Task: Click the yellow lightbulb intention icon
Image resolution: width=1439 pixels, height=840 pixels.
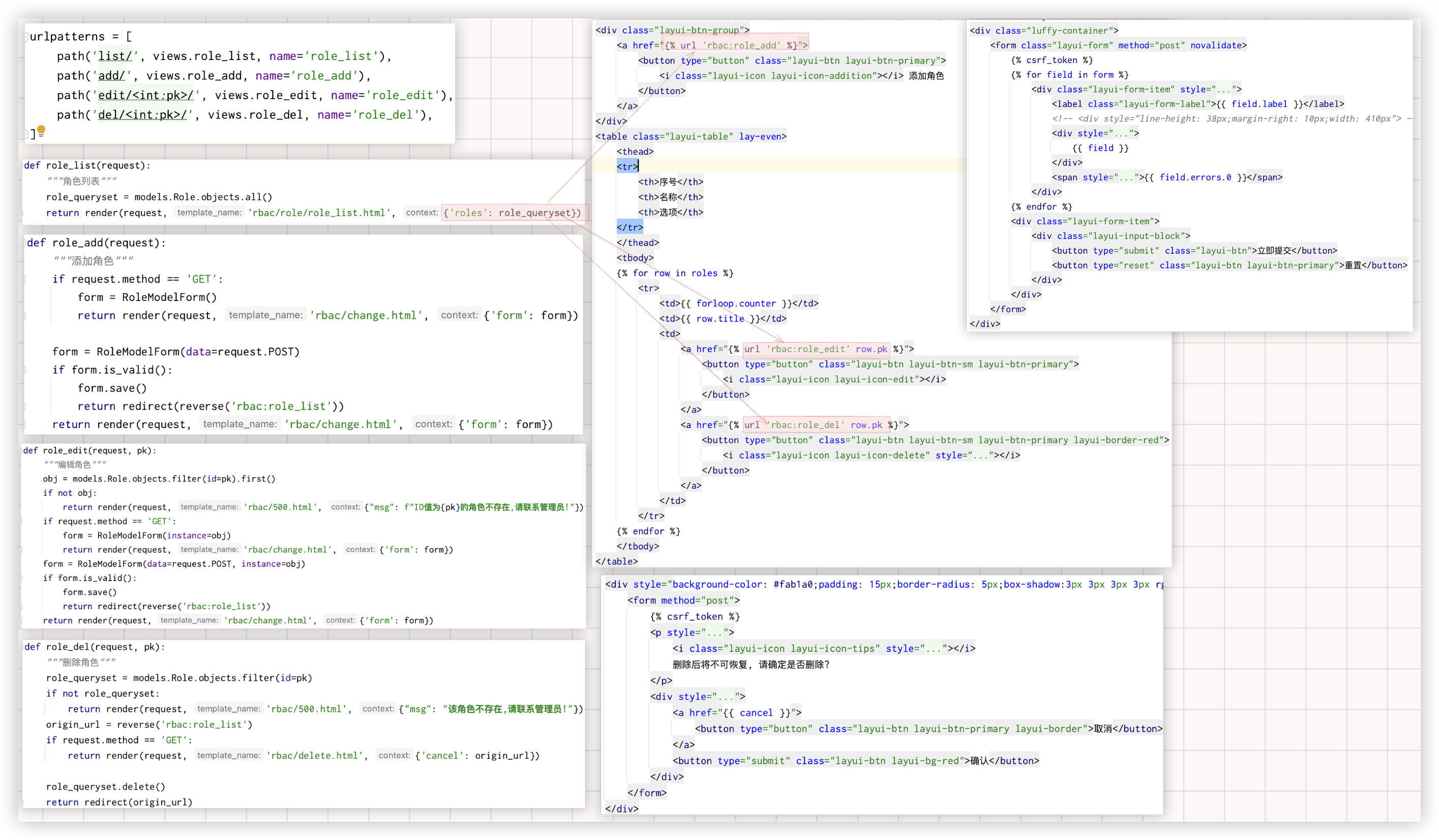Action: tap(41, 130)
